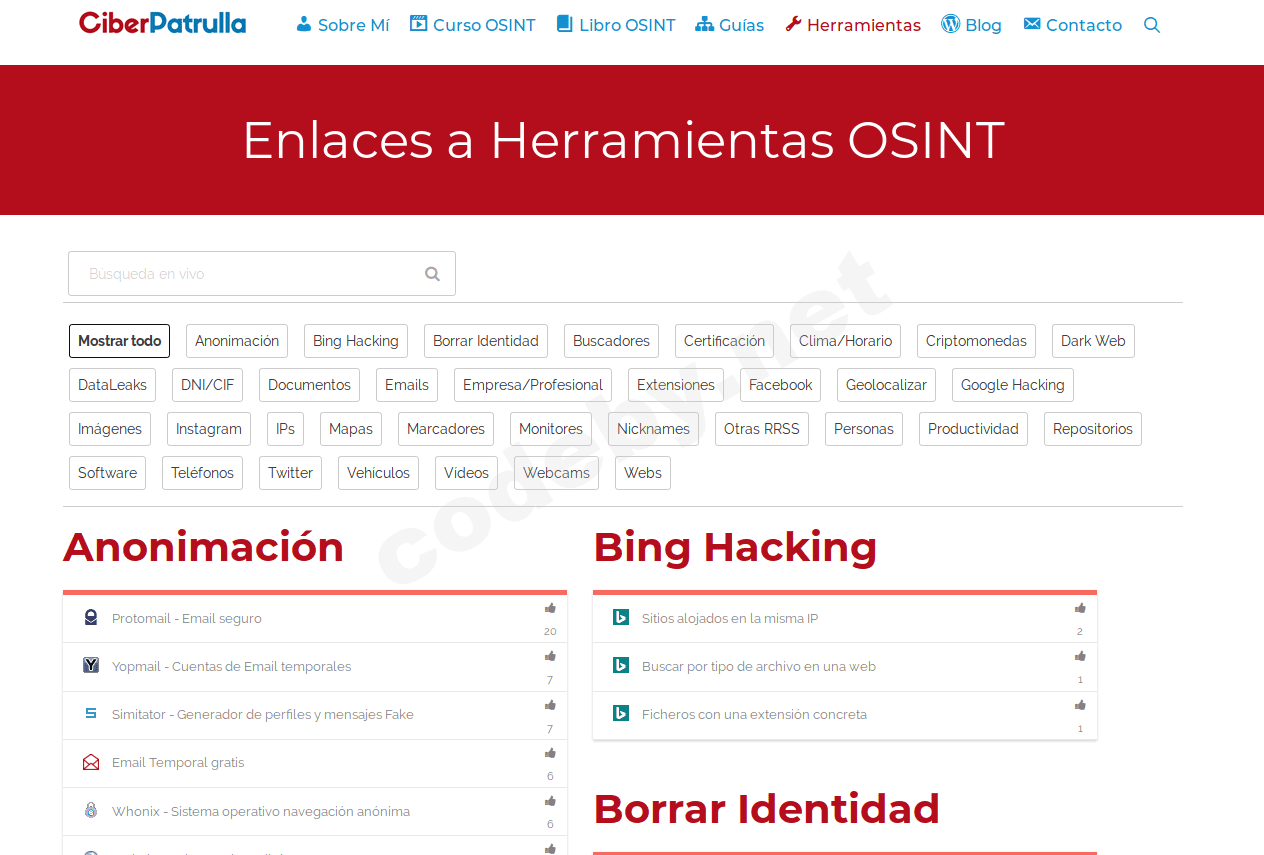Screen dimensions: 1264x855
Task: Open Yopmail - Cuentas de Email temporales link
Action: pos(232,667)
